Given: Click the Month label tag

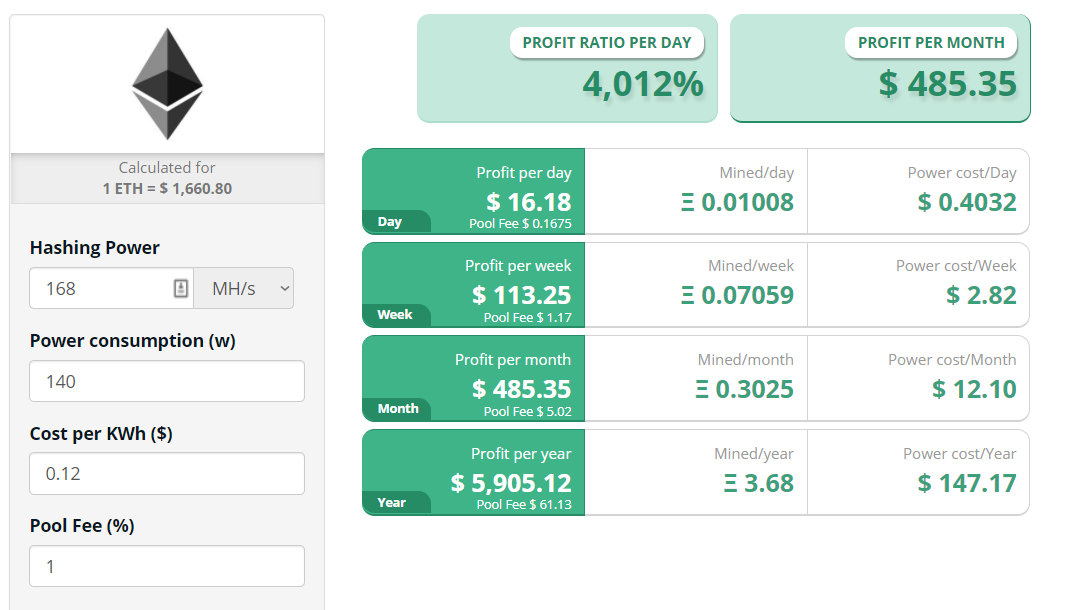Looking at the screenshot, I should [397, 409].
